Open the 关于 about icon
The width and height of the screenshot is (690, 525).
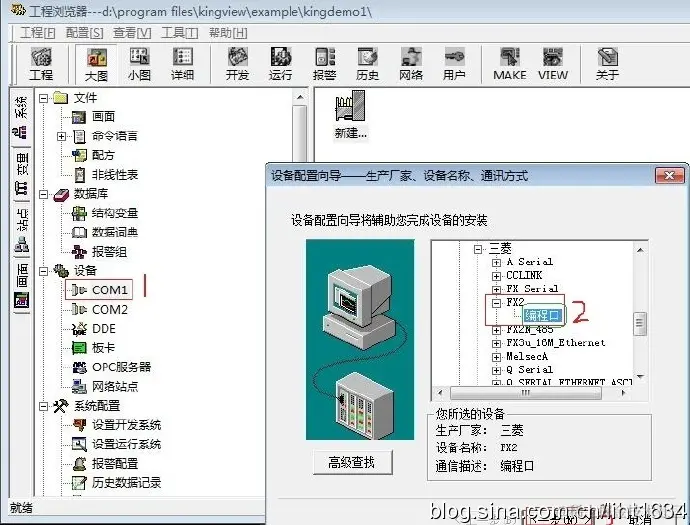pyautogui.click(x=607, y=64)
